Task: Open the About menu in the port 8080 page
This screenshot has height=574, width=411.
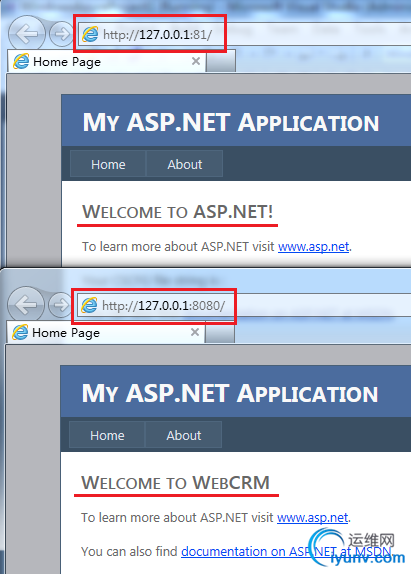Action: (x=183, y=435)
